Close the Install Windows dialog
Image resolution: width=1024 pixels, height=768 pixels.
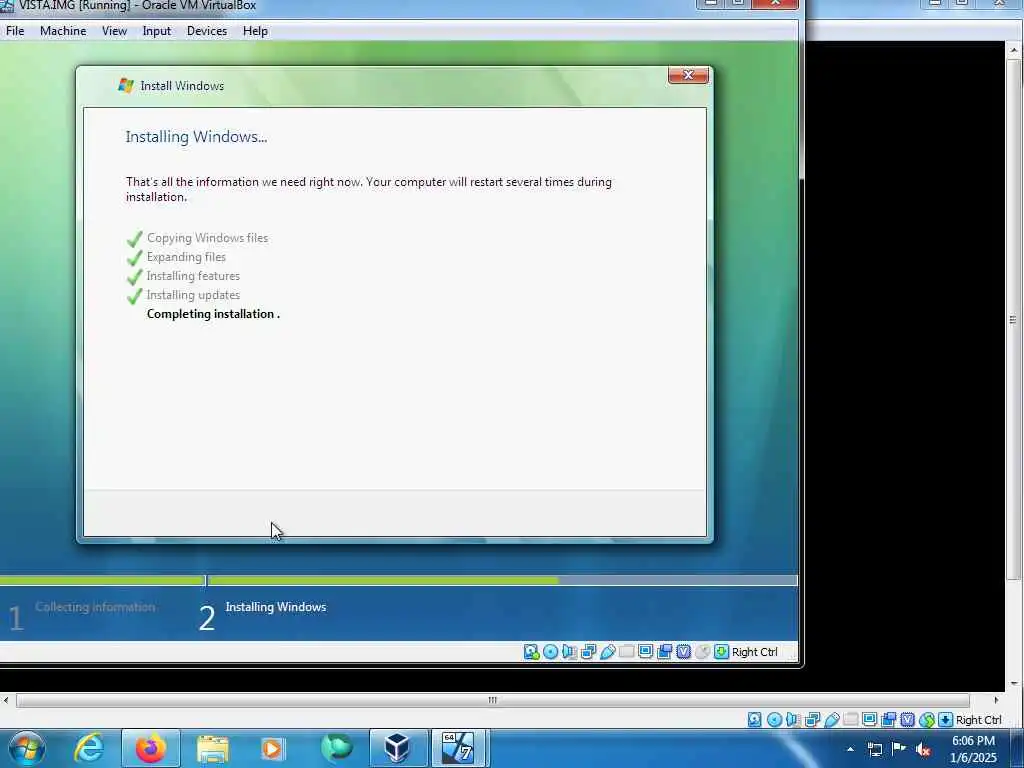tap(688, 75)
